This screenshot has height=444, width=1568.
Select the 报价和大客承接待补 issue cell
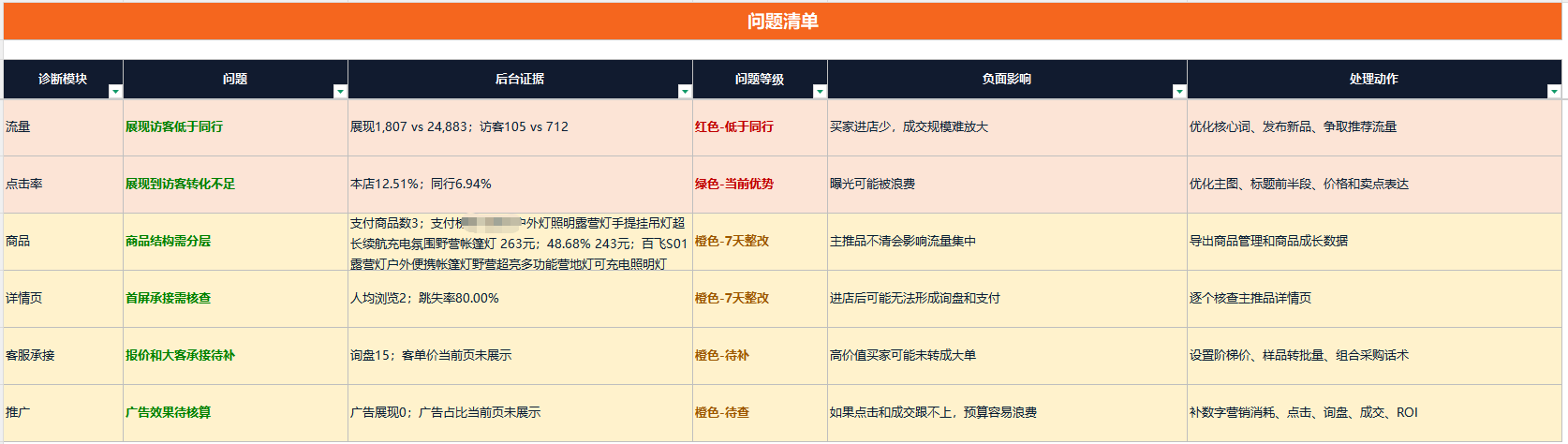click(235, 356)
